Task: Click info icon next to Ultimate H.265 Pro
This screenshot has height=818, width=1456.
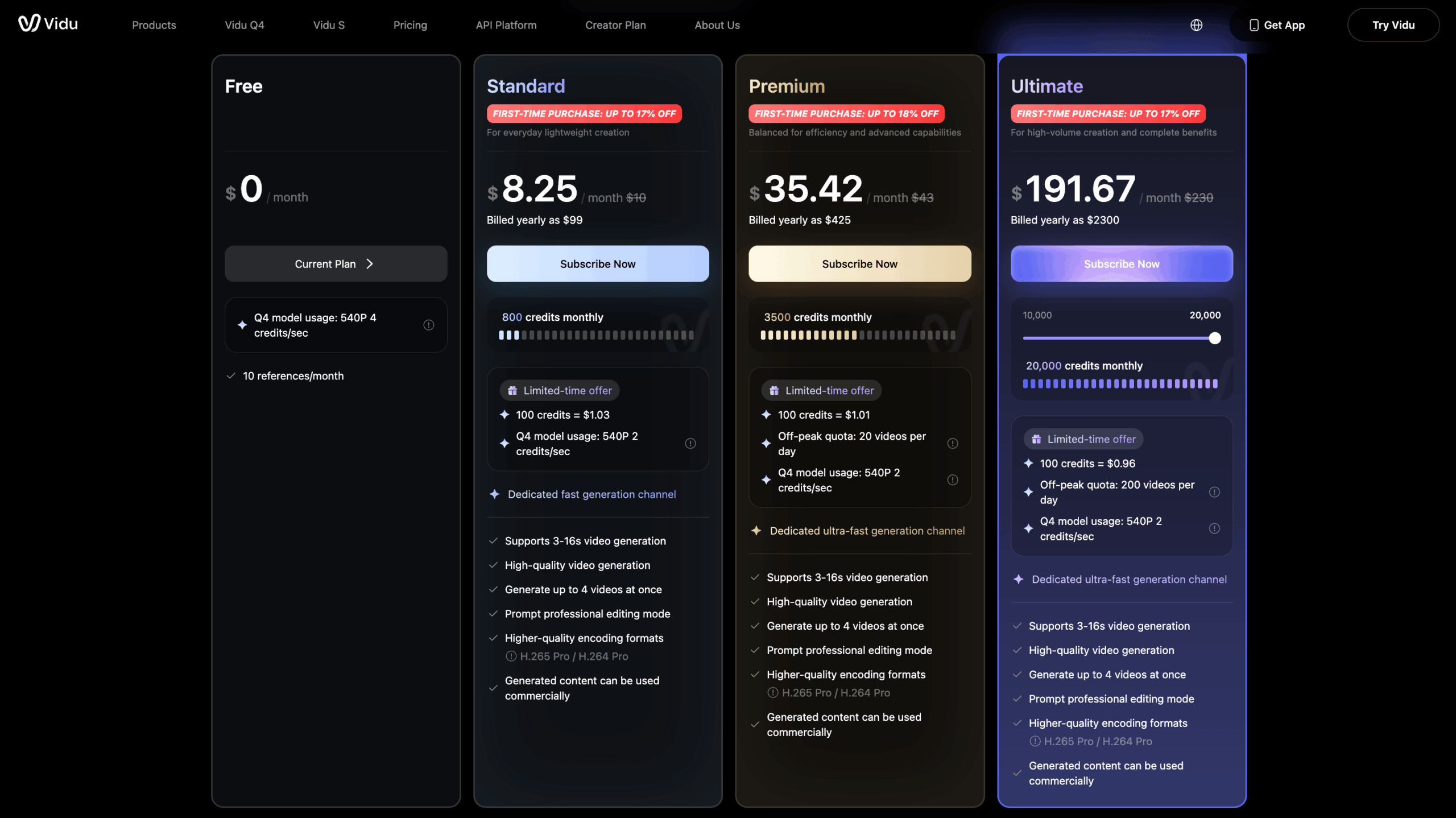Action: pos(1035,741)
